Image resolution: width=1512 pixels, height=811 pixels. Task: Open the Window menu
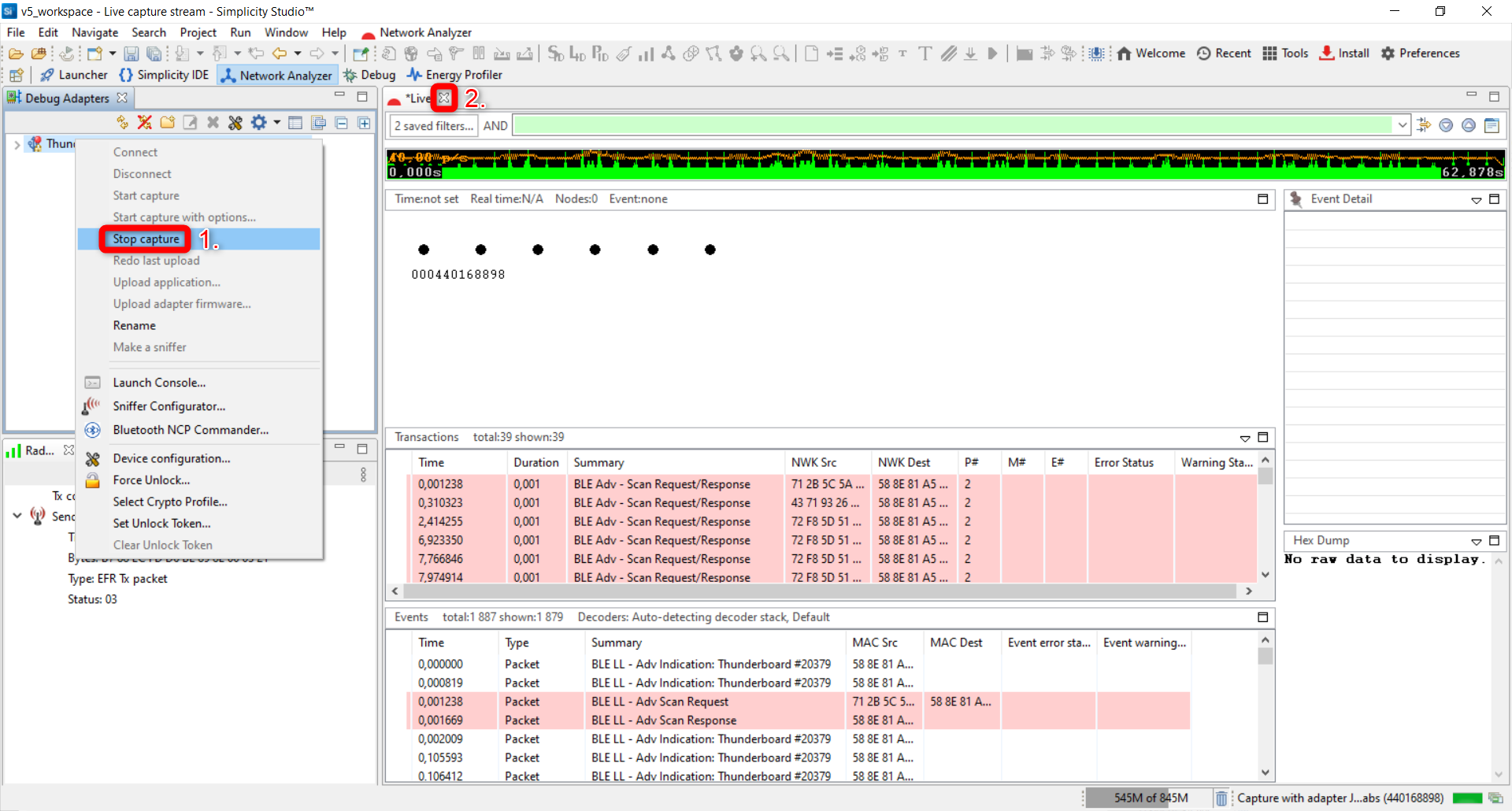286,32
